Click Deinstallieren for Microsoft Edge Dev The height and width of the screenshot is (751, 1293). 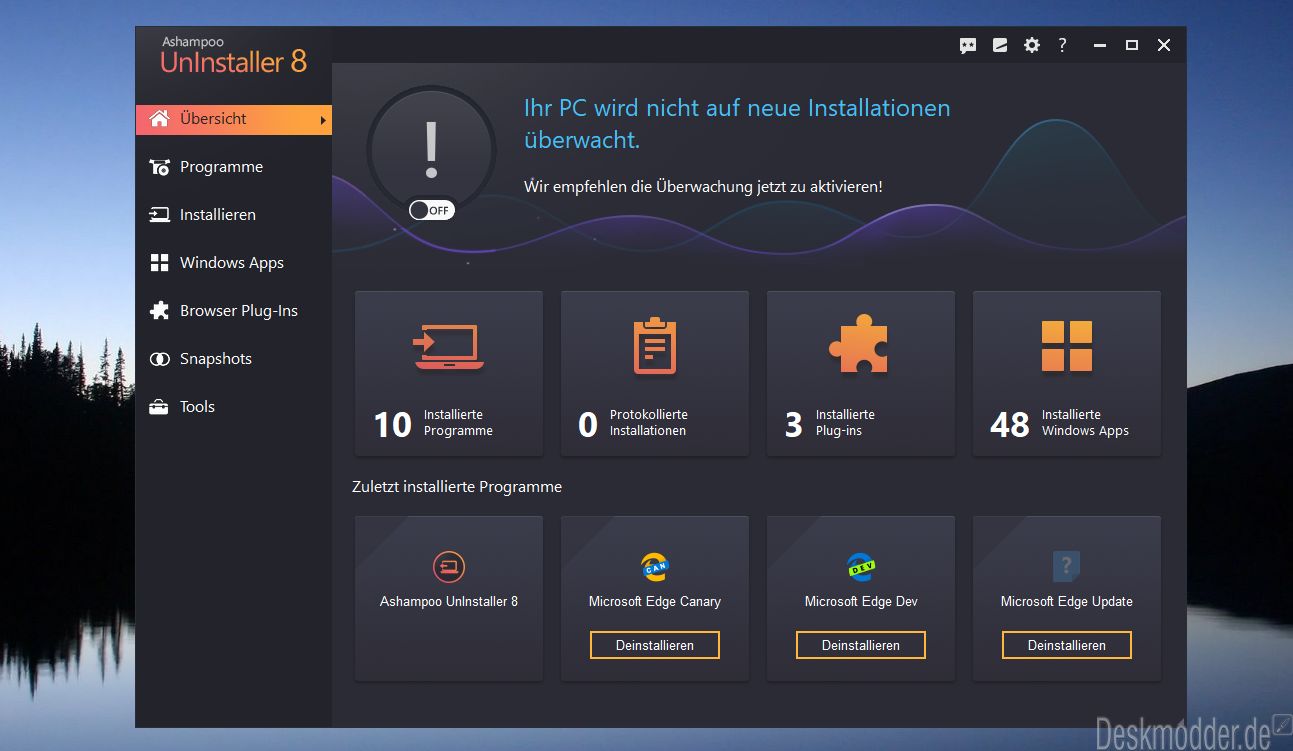[861, 645]
